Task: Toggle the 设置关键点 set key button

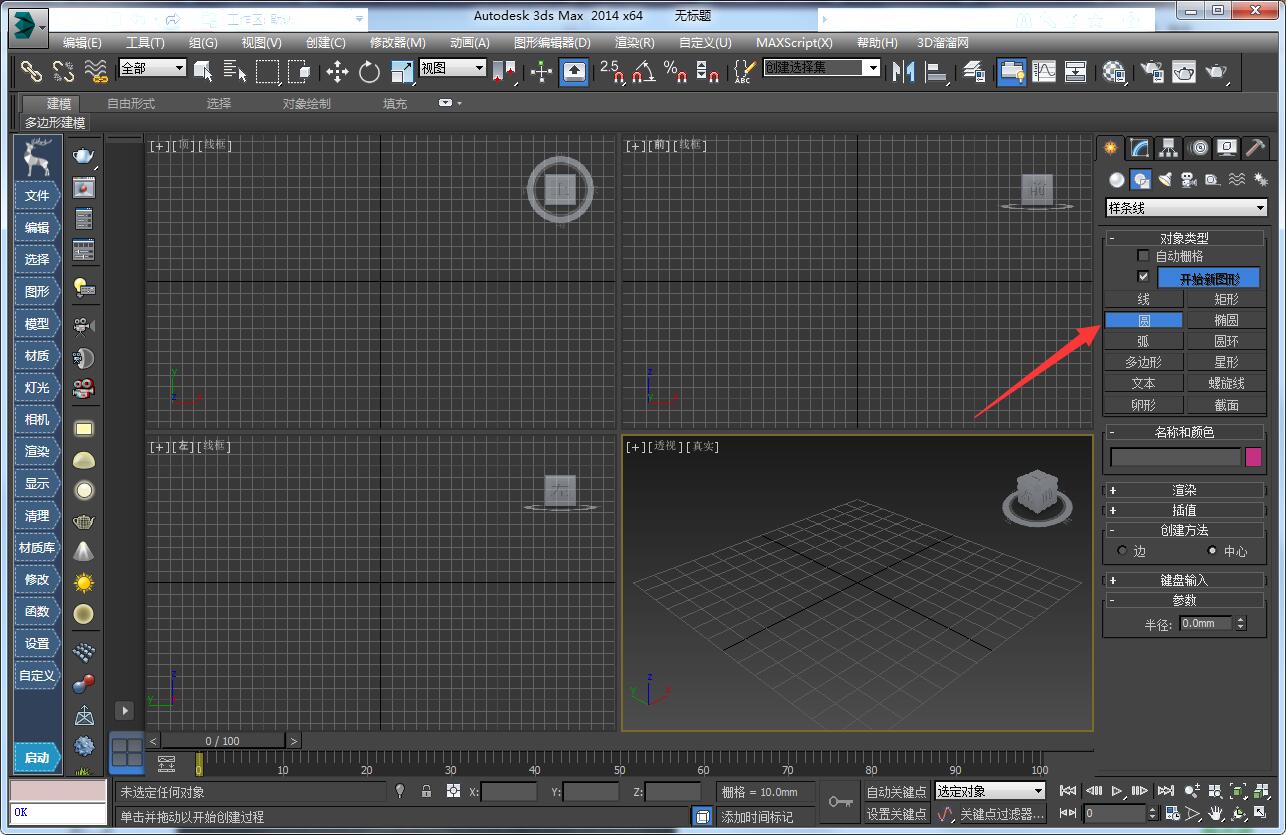Action: click(897, 815)
